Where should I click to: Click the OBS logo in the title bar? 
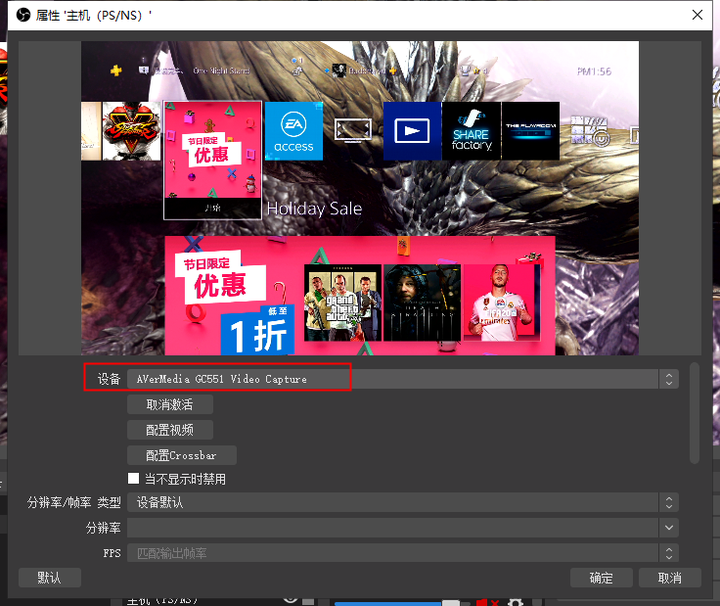pyautogui.click(x=23, y=15)
